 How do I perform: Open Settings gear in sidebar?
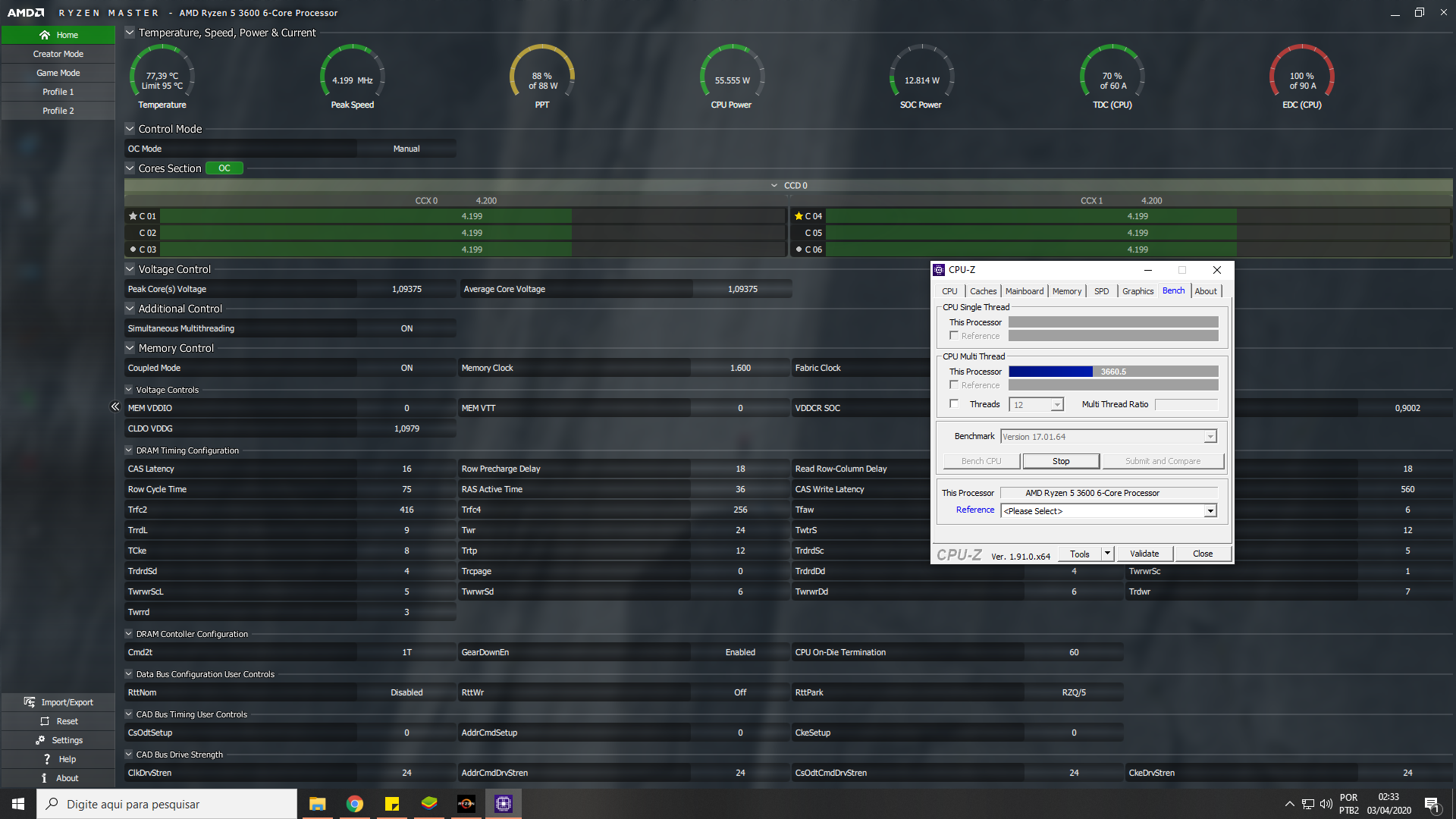[x=40, y=740]
